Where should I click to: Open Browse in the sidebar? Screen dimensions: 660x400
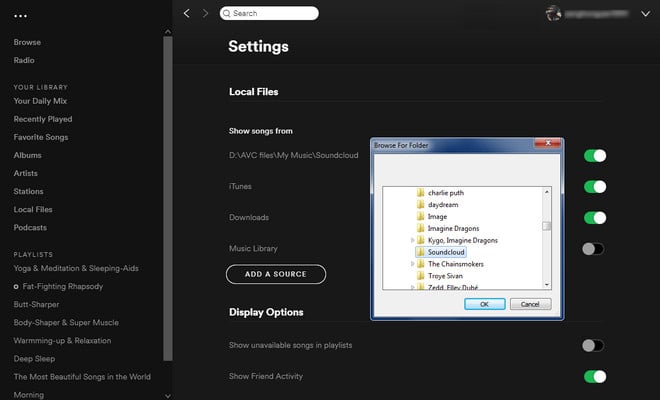pos(27,42)
